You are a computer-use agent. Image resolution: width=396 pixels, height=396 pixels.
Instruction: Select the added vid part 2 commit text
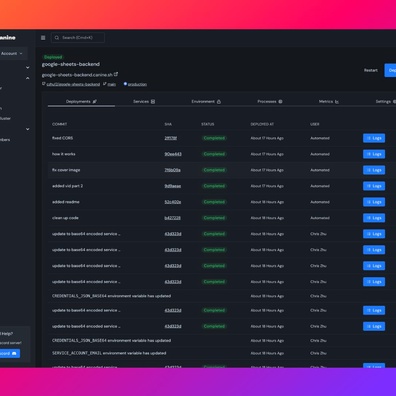67,186
